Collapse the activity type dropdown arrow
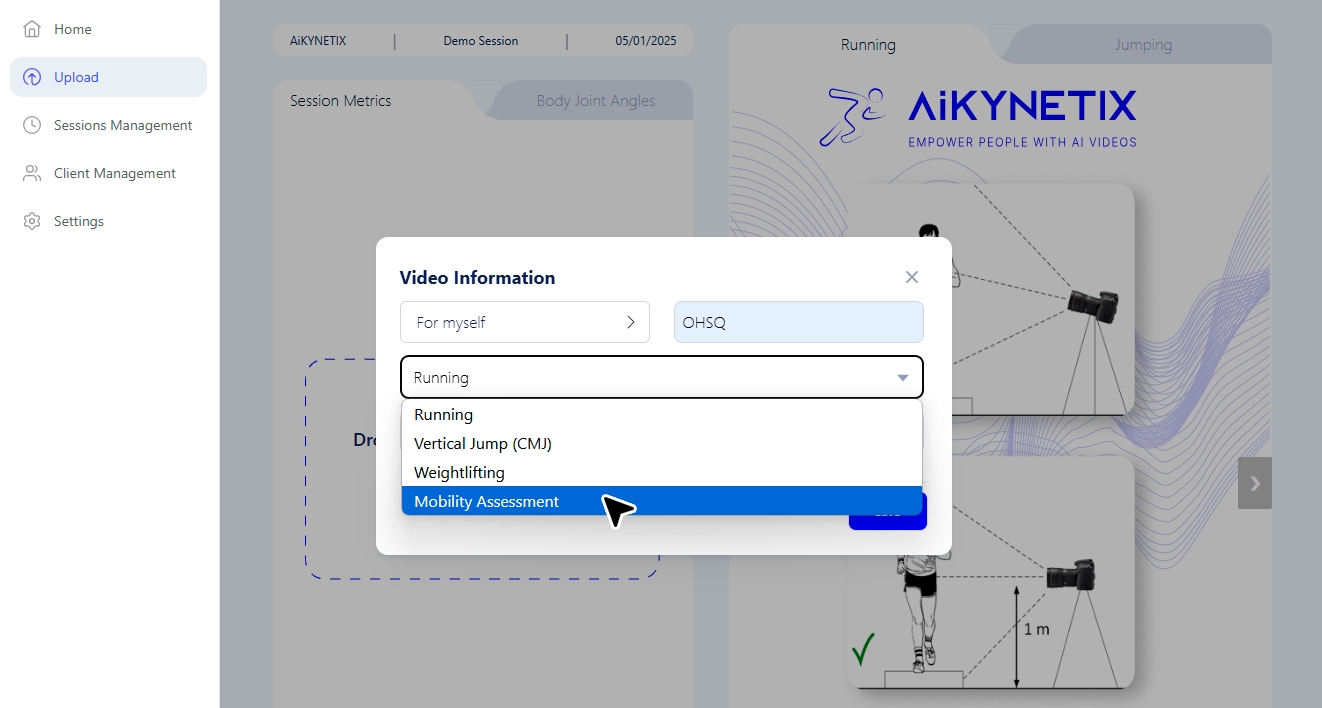 coord(902,378)
